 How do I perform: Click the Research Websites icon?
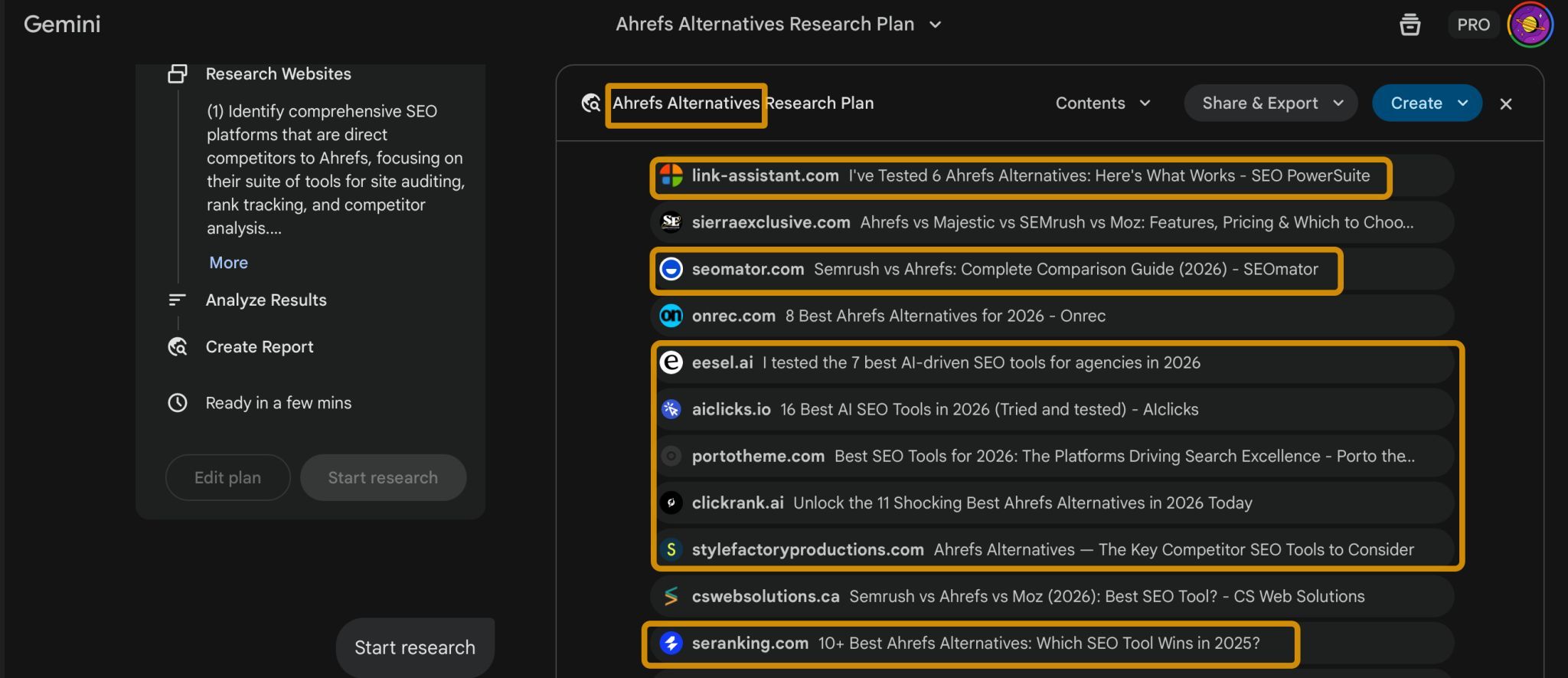pyautogui.click(x=178, y=74)
